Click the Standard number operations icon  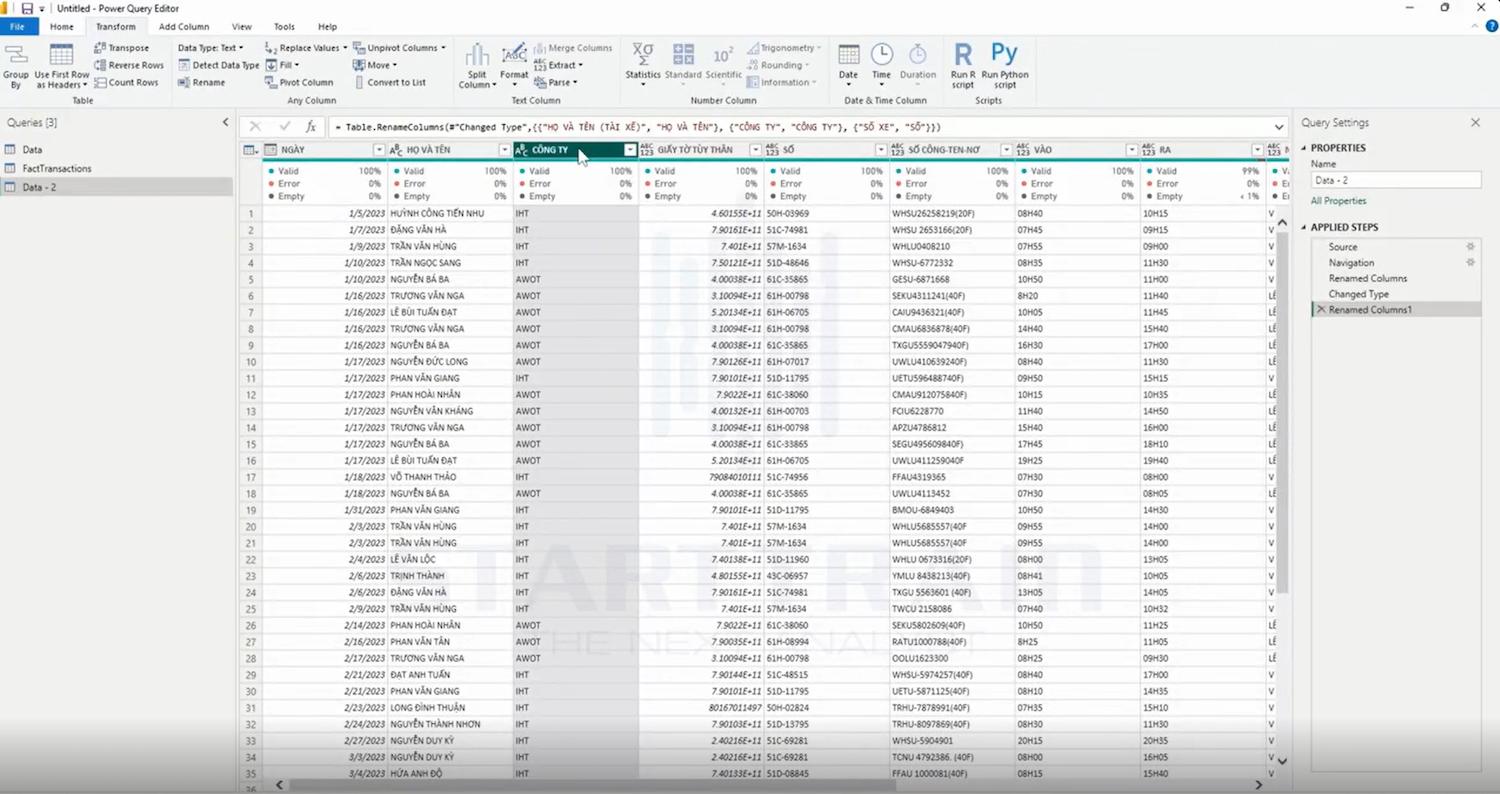pyautogui.click(x=683, y=54)
